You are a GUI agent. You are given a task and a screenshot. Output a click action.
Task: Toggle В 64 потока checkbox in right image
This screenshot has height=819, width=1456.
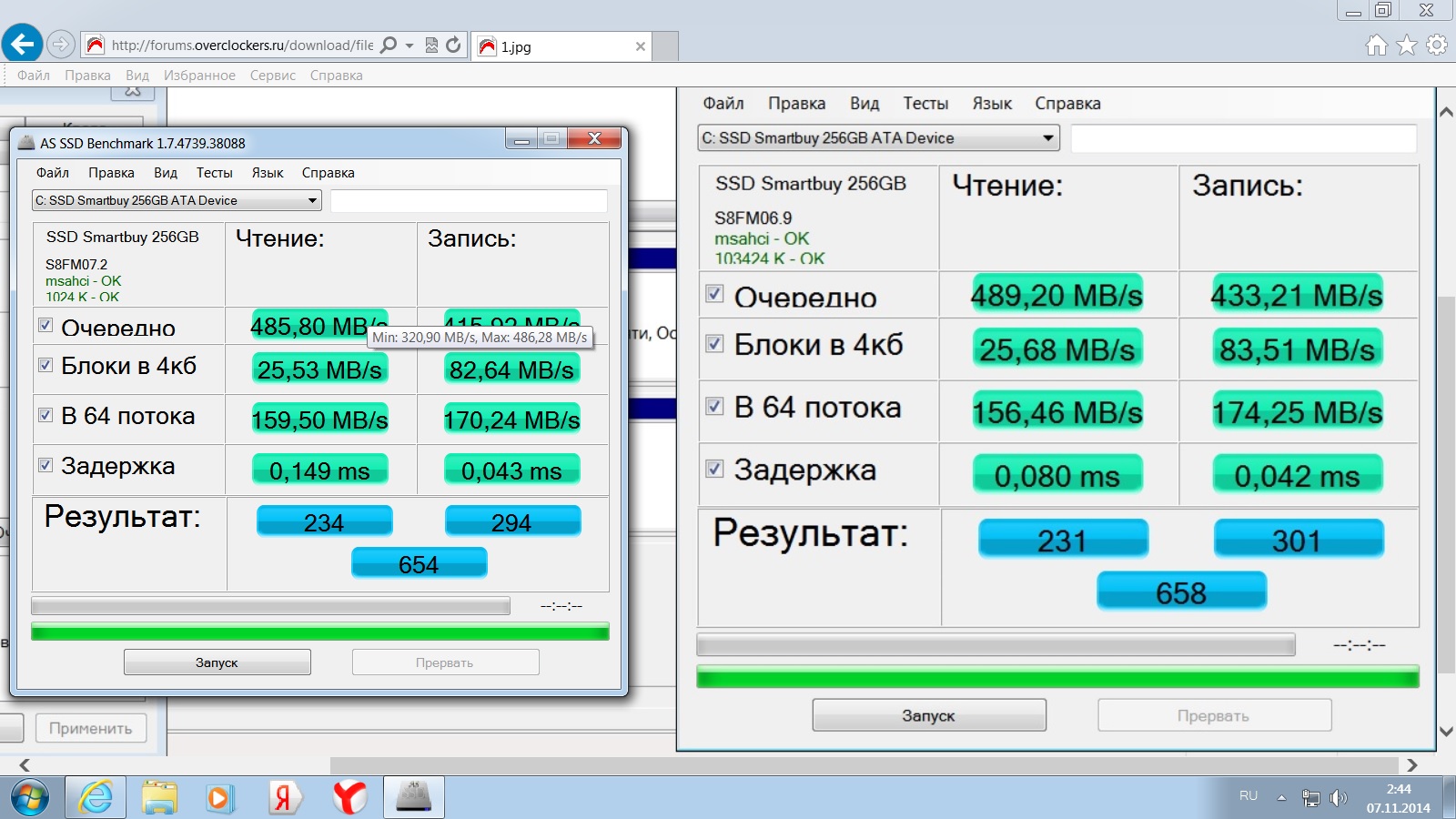(x=714, y=407)
